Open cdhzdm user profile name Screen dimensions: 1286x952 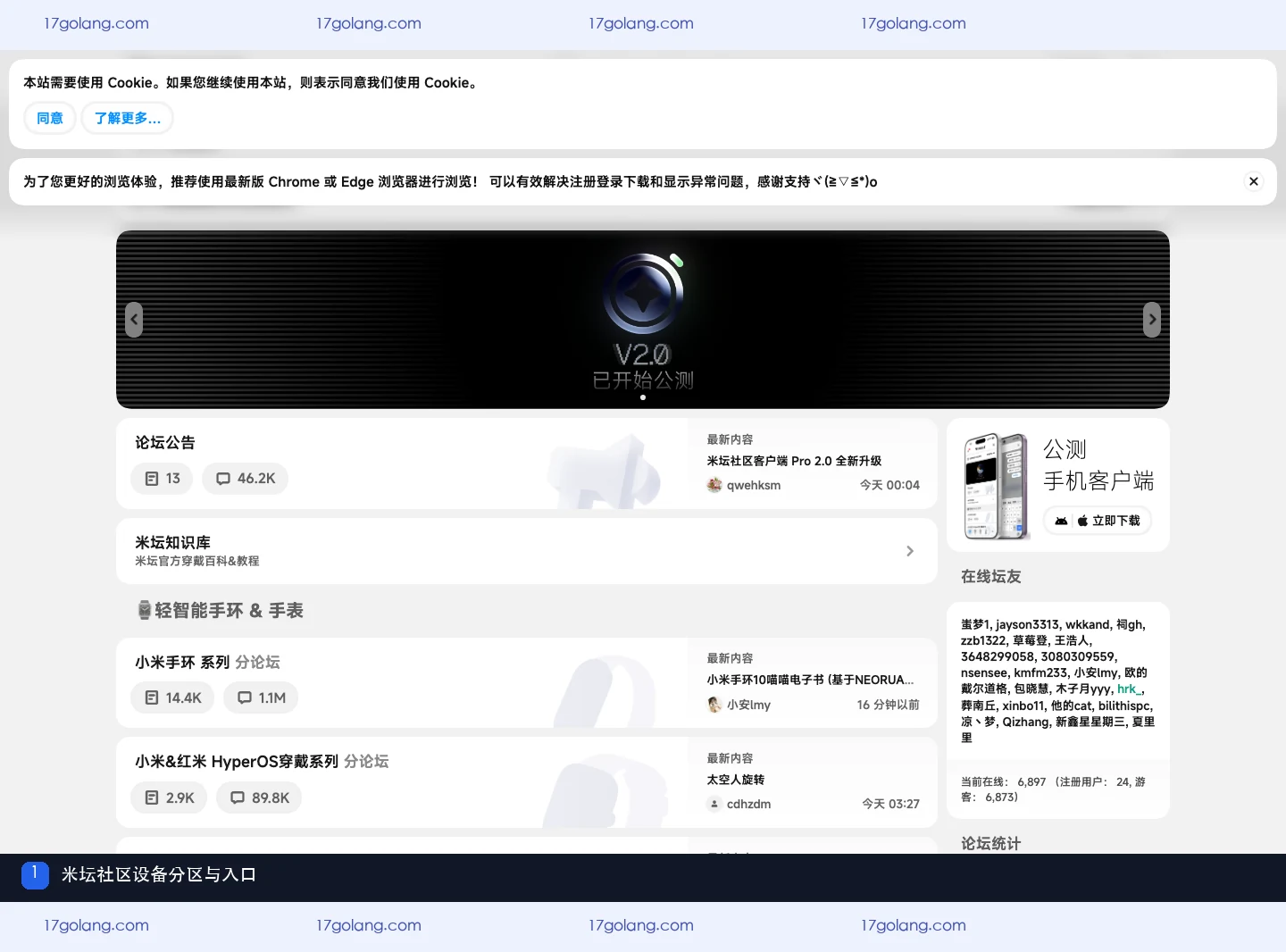[x=748, y=804]
